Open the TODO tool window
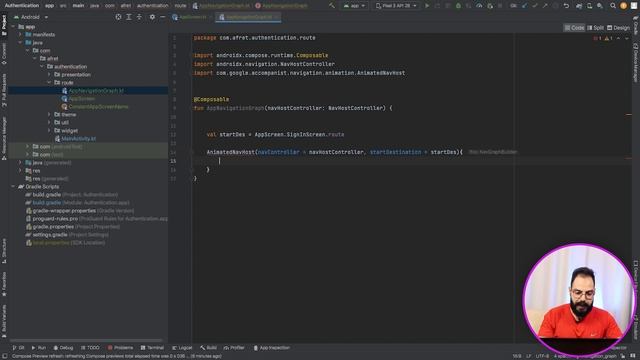The width and height of the screenshot is (640, 360). tap(90, 348)
